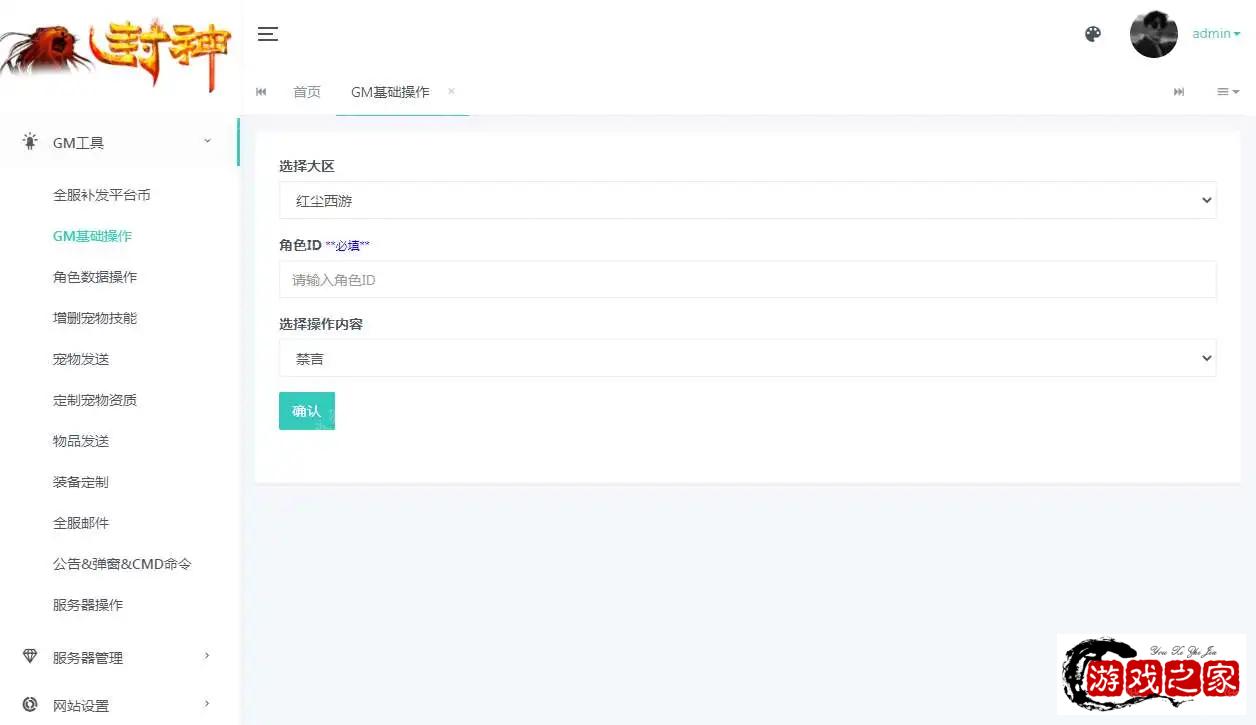Expand the tab options menu

(x=1227, y=92)
